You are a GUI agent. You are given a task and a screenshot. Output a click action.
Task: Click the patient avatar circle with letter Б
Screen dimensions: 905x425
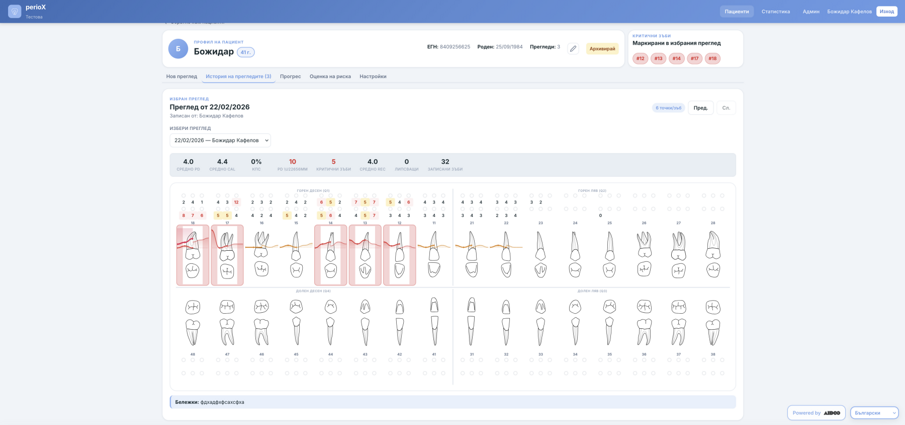point(178,48)
